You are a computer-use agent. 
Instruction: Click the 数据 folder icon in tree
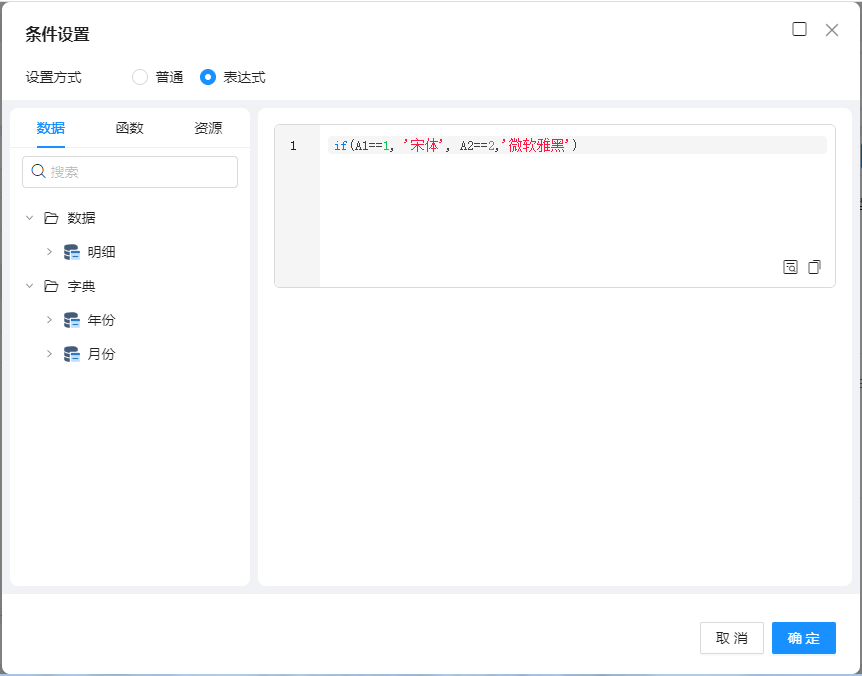coord(51,218)
